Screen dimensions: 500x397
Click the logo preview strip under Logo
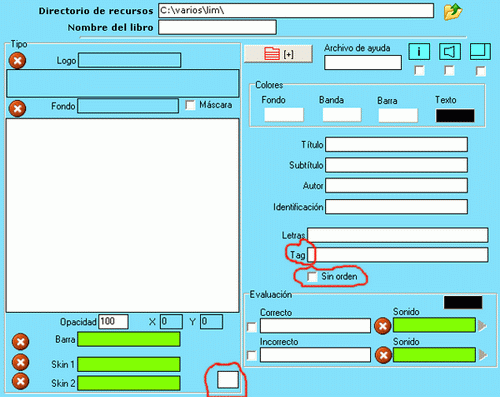tap(122, 83)
